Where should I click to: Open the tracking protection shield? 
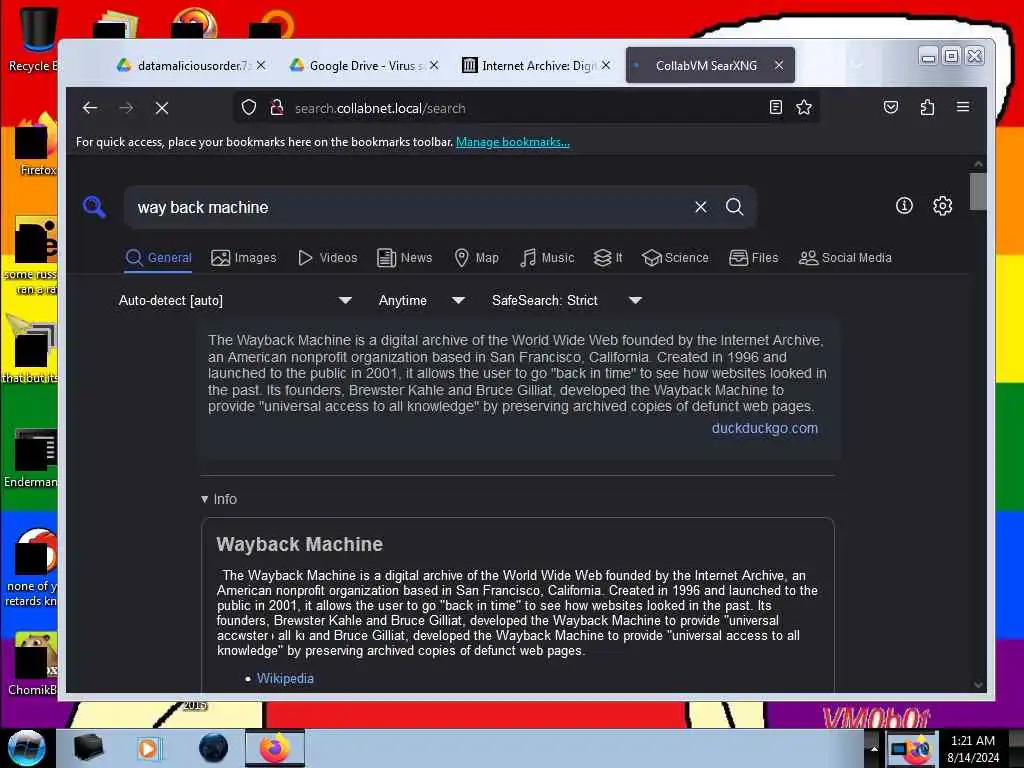click(x=249, y=108)
